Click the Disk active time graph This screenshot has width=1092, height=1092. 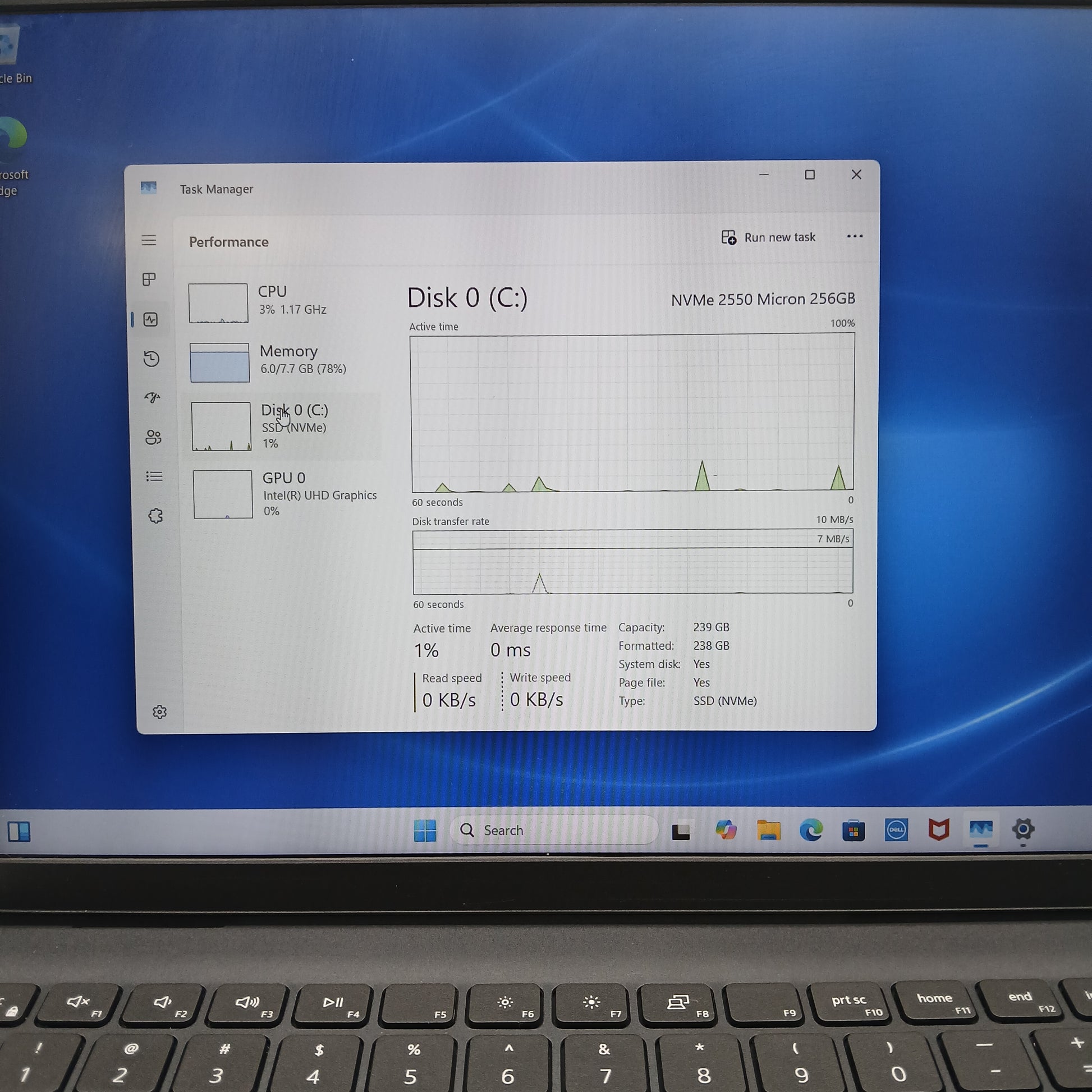[632, 412]
